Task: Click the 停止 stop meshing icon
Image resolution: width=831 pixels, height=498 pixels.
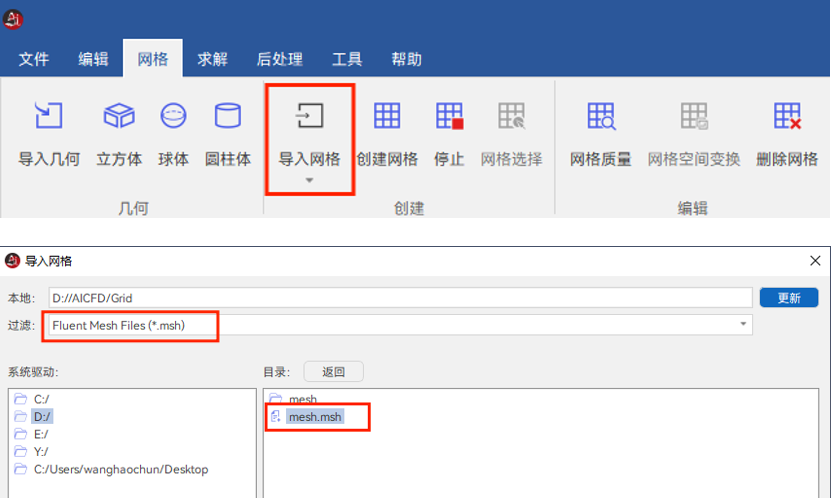Action: coord(449,115)
